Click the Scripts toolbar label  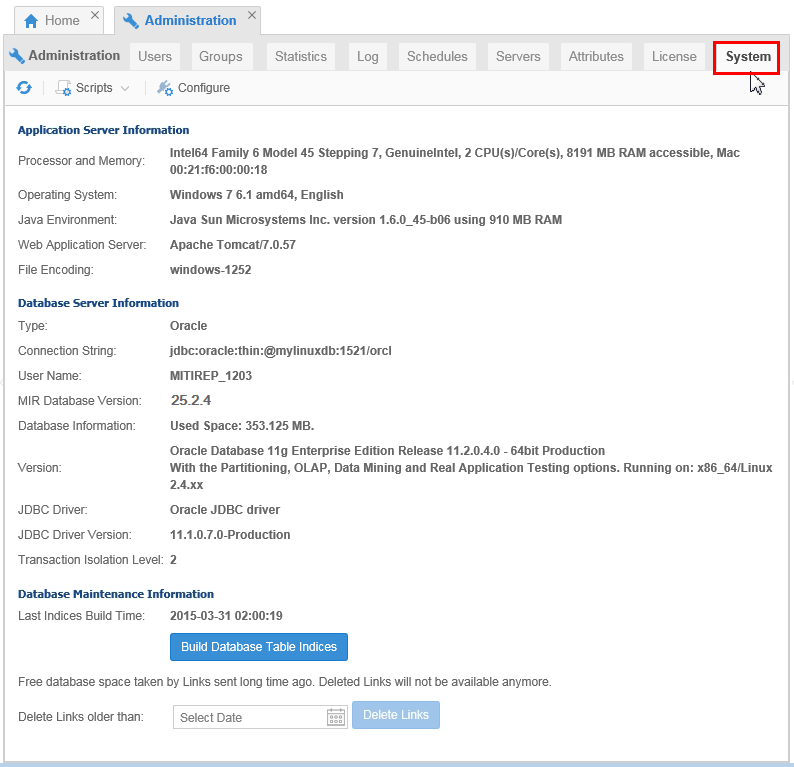pos(94,88)
